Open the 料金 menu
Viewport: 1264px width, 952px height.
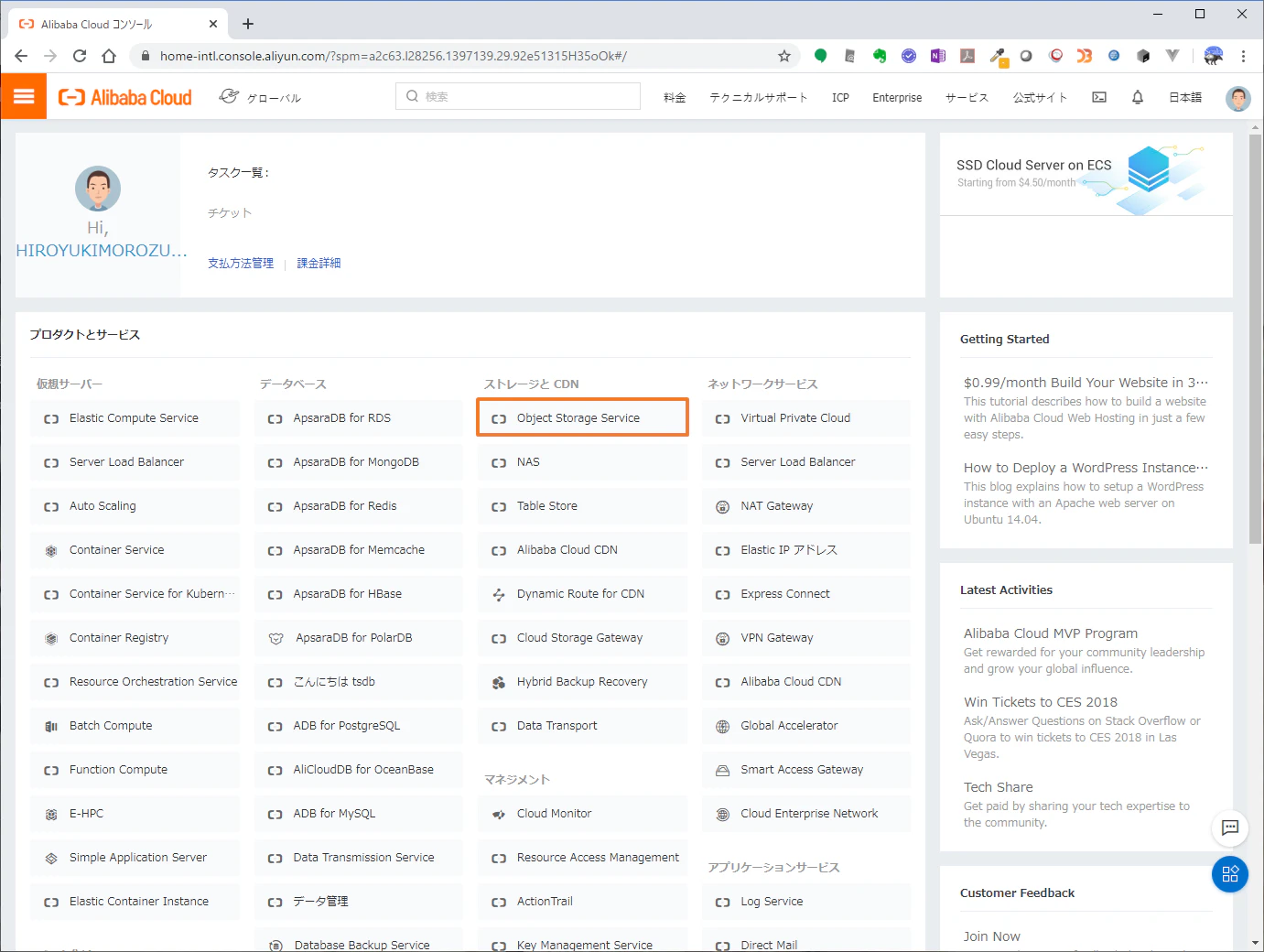675,97
